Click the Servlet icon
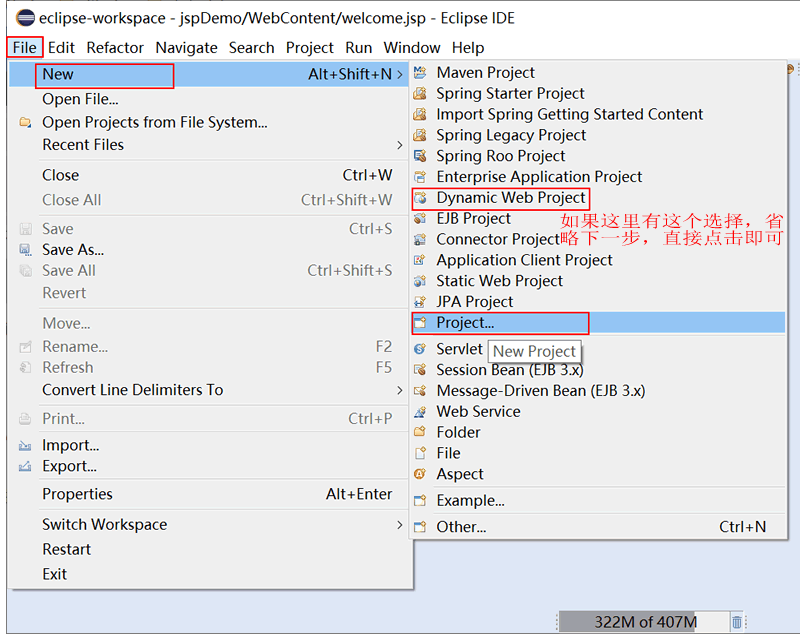Viewport: 800px width, 634px height. click(x=420, y=349)
